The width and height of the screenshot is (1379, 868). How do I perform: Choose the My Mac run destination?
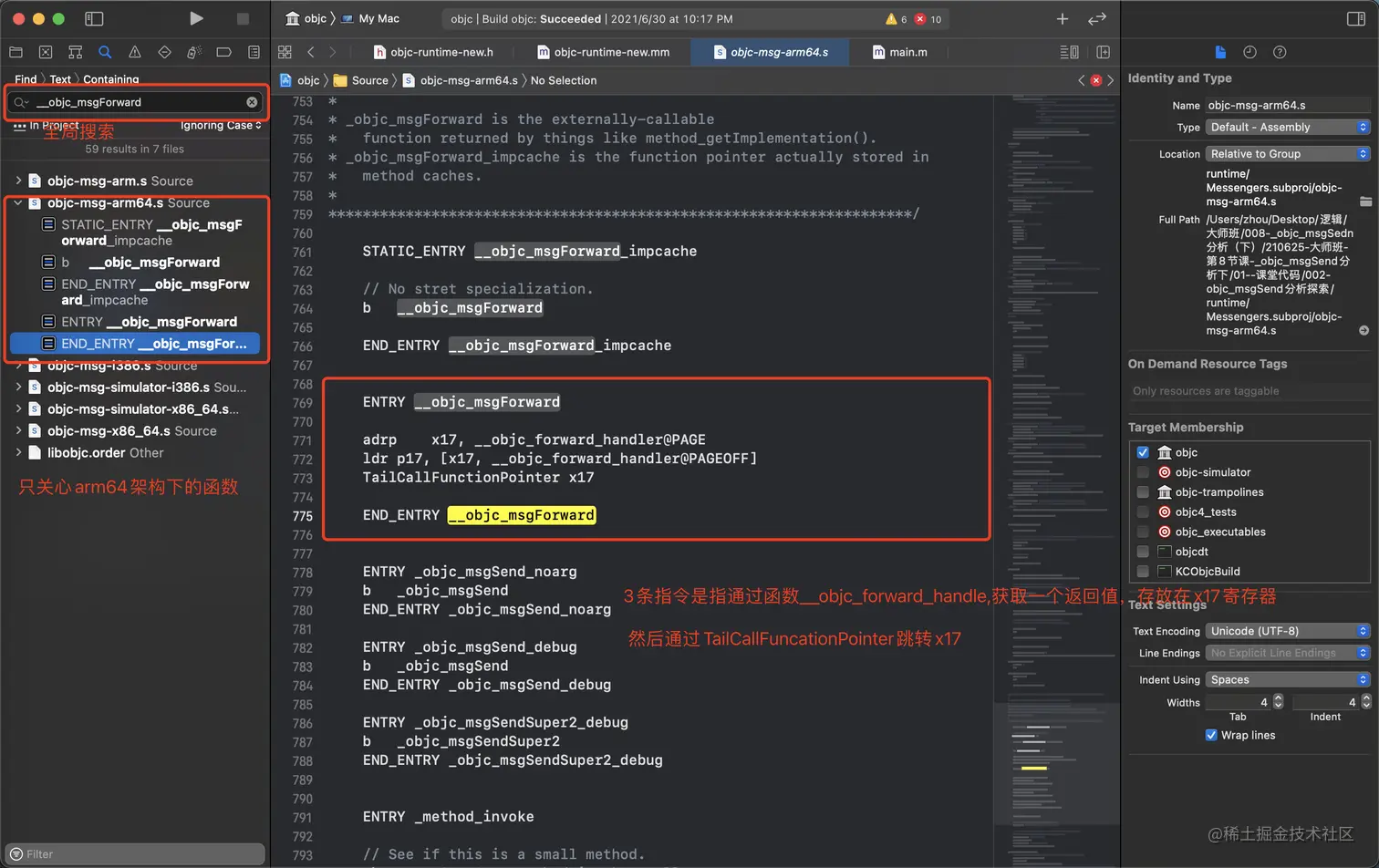370,18
